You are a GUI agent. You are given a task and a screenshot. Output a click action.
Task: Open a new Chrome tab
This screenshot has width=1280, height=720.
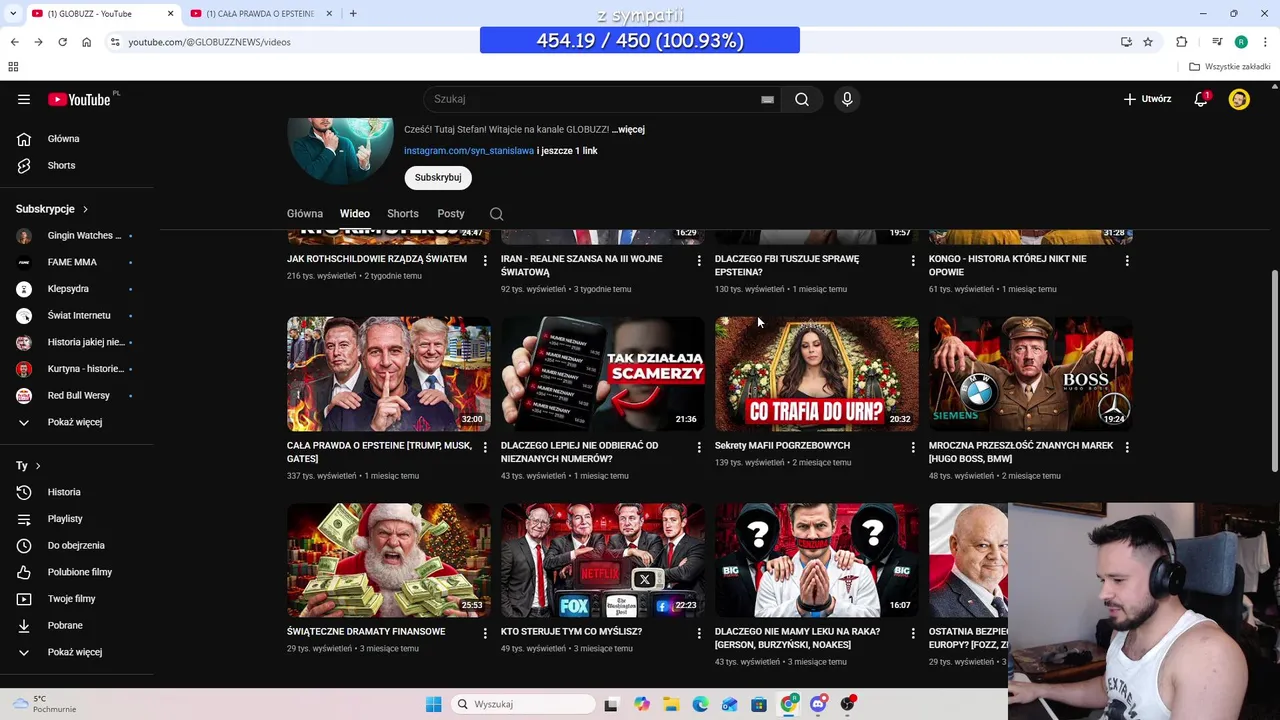pyautogui.click(x=353, y=13)
